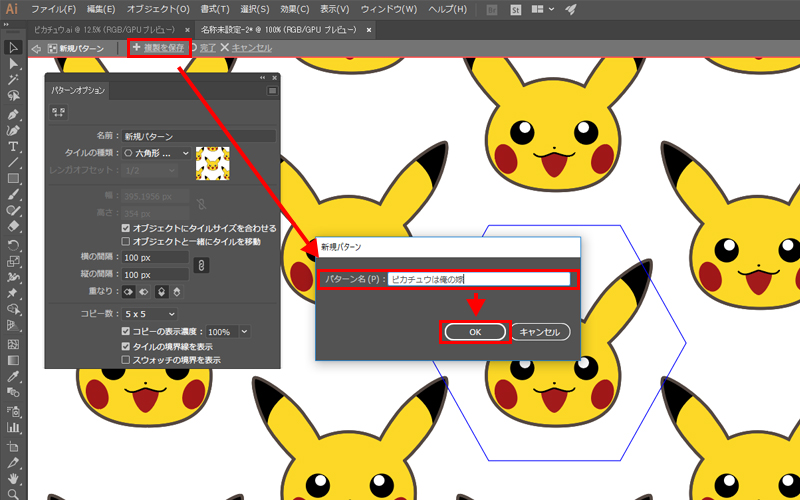Viewport: 800px width, 500px height.
Task: Select the Eraser tool
Action: click(x=13, y=226)
